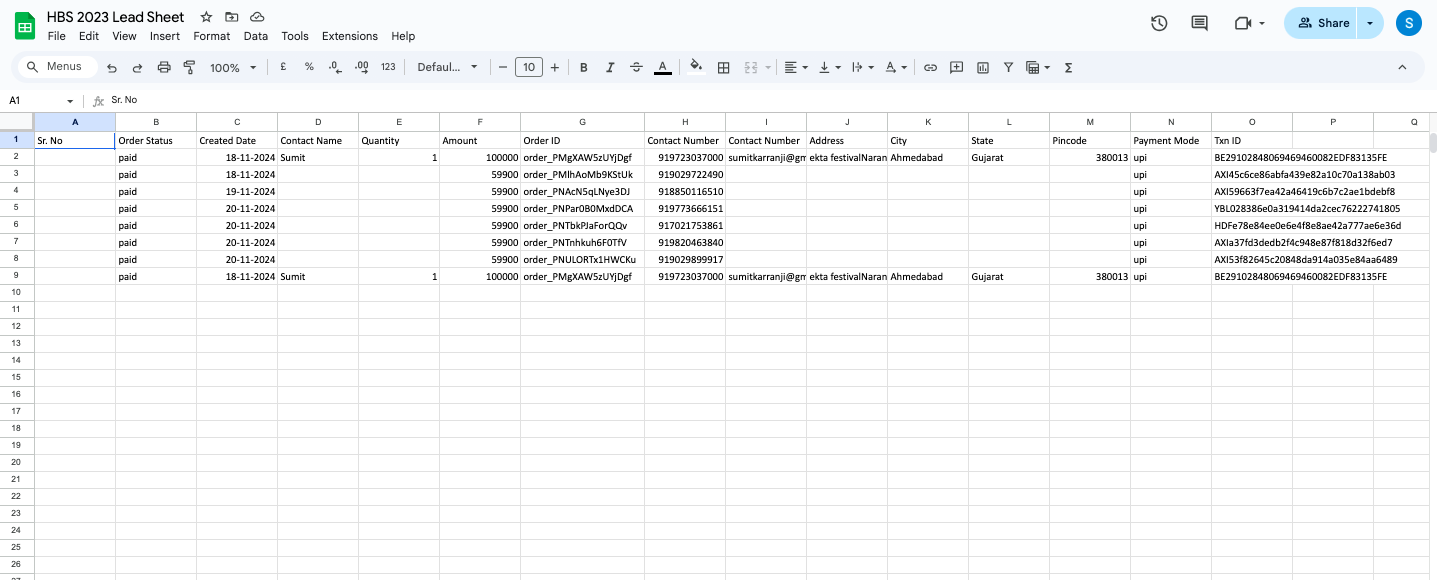This screenshot has height=580, width=1437.
Task: Decrease decimal places
Action: pyautogui.click(x=335, y=67)
